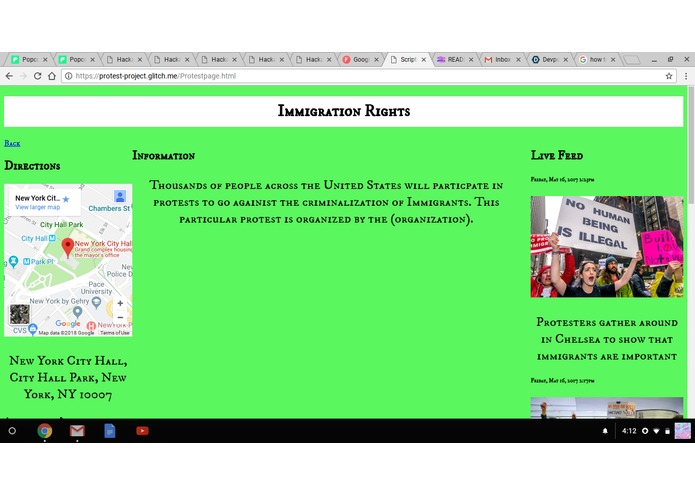
Task: Click the browser forward arrow
Action: point(23,76)
